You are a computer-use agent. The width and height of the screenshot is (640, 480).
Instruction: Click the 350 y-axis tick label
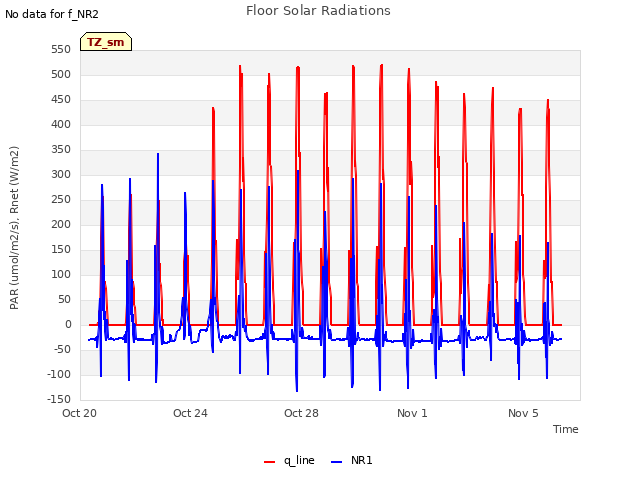pyautogui.click(x=61, y=150)
